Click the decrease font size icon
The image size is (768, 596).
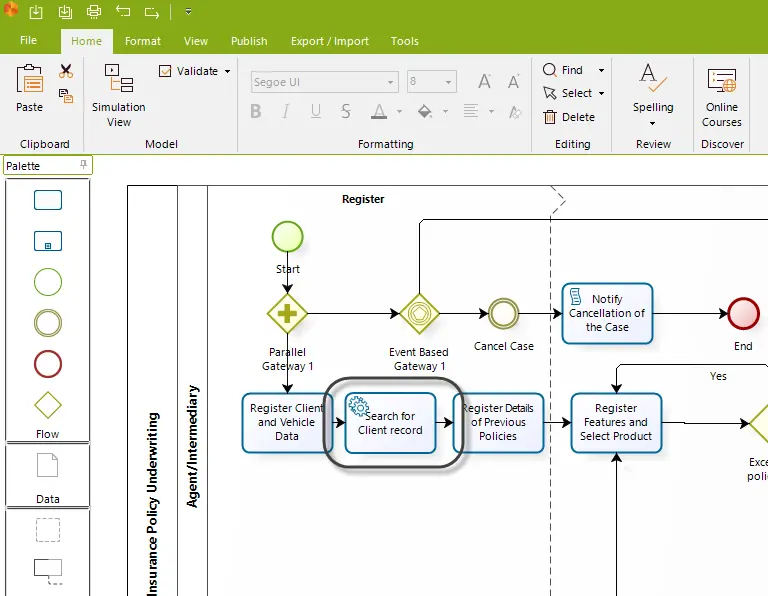point(513,81)
